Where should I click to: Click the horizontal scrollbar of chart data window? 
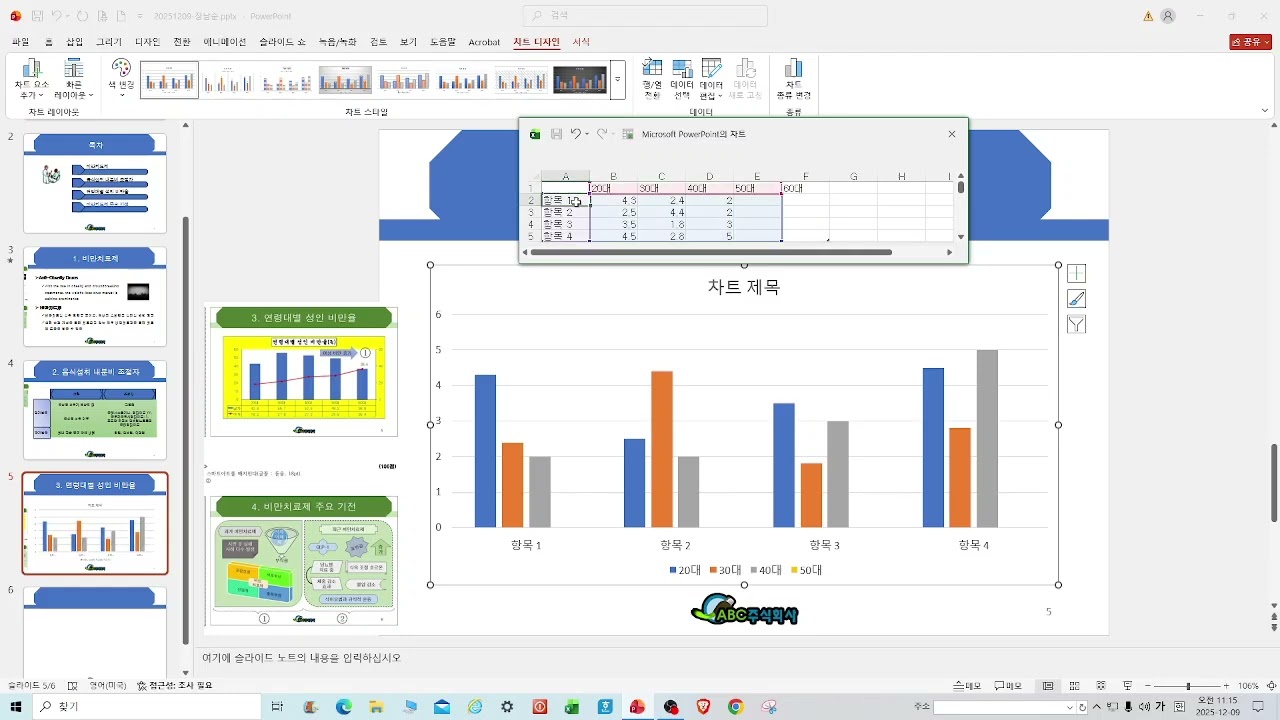pos(710,252)
